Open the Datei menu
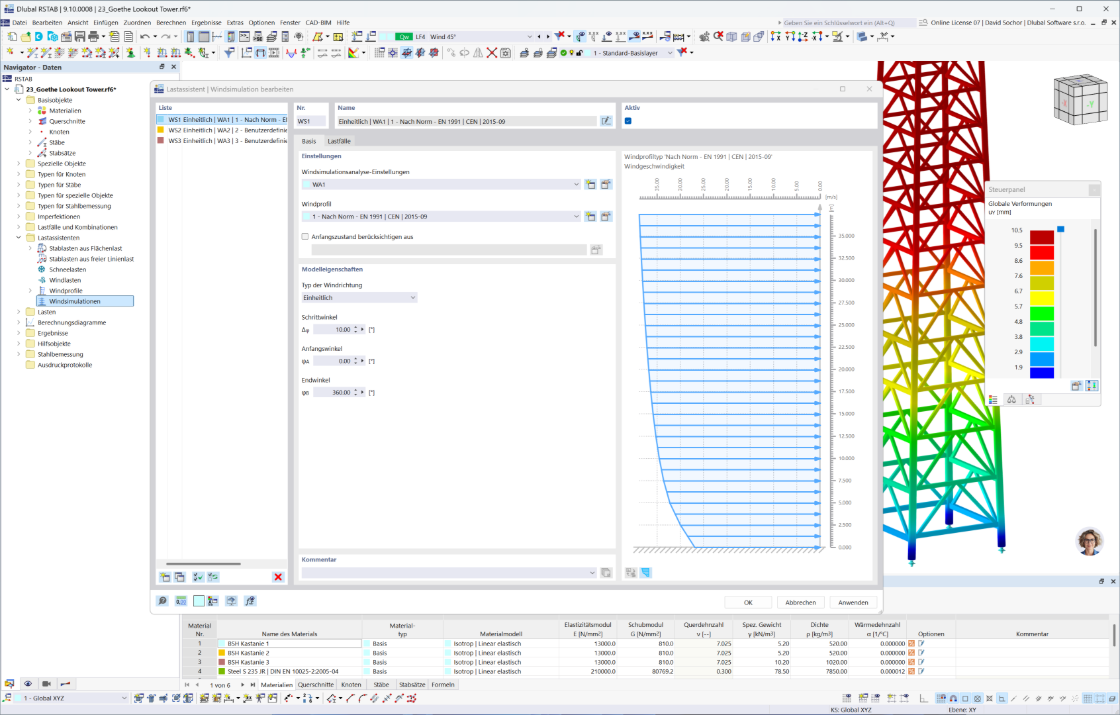Screen dimensions: 1120x715 point(19,22)
